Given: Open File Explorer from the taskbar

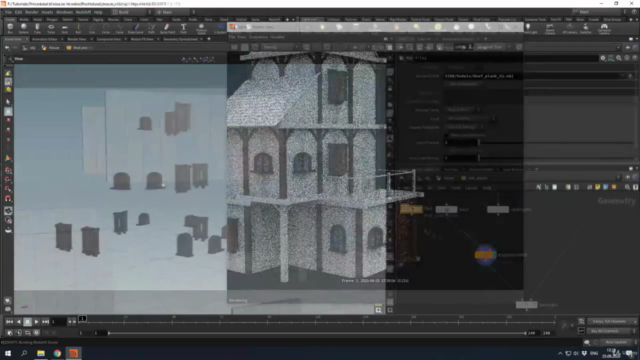Looking at the screenshot, I should (x=41, y=353).
